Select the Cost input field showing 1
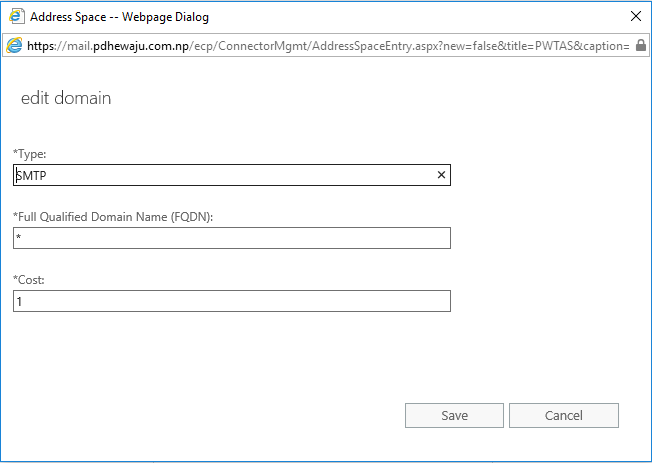652x463 pixels. click(x=232, y=301)
